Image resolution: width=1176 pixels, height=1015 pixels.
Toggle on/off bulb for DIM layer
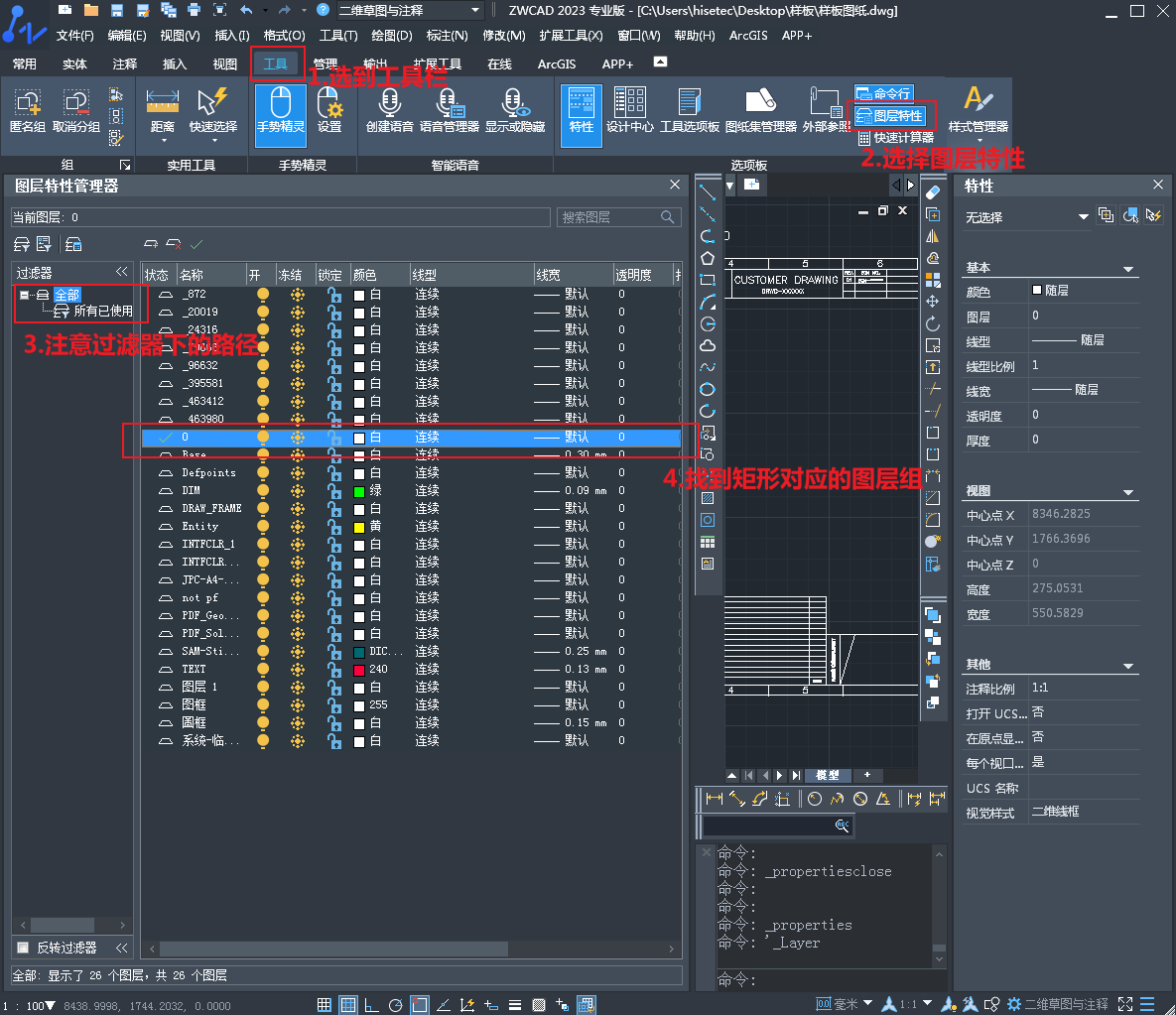tap(263, 491)
